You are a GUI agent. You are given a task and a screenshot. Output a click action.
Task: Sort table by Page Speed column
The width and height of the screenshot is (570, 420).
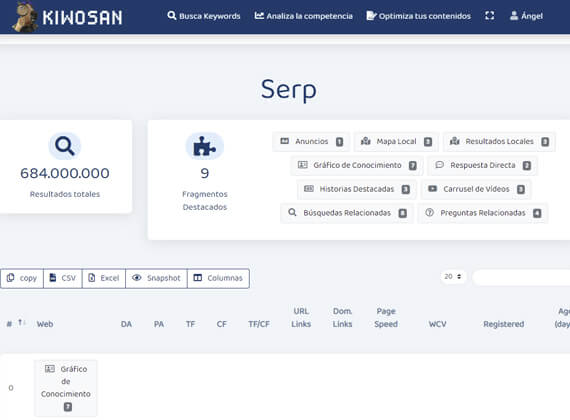point(386,317)
